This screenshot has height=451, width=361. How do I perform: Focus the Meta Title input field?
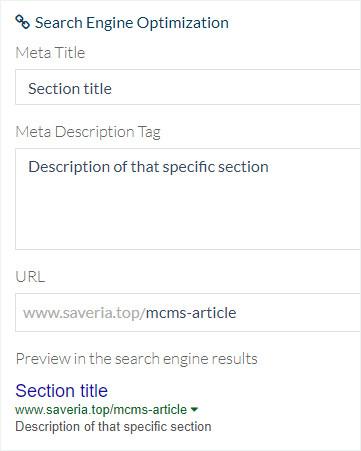(x=188, y=87)
